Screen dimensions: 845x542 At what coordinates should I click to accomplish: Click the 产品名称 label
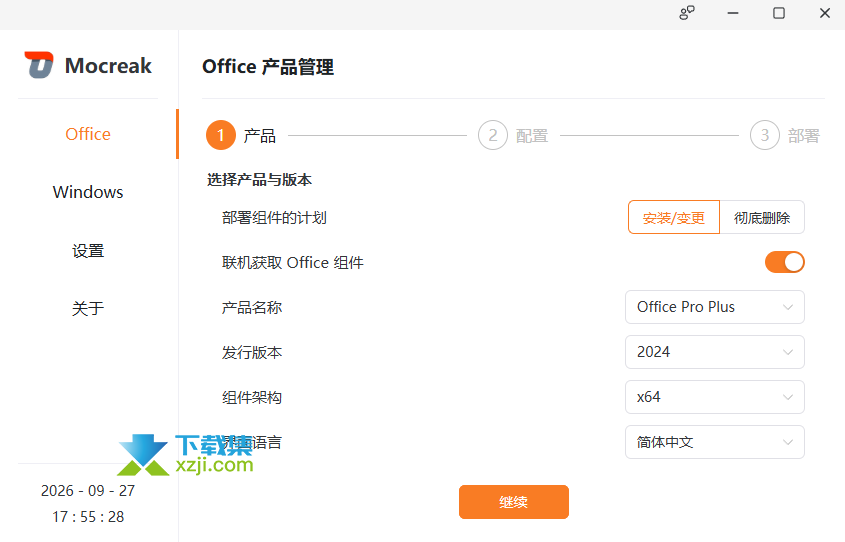(252, 308)
